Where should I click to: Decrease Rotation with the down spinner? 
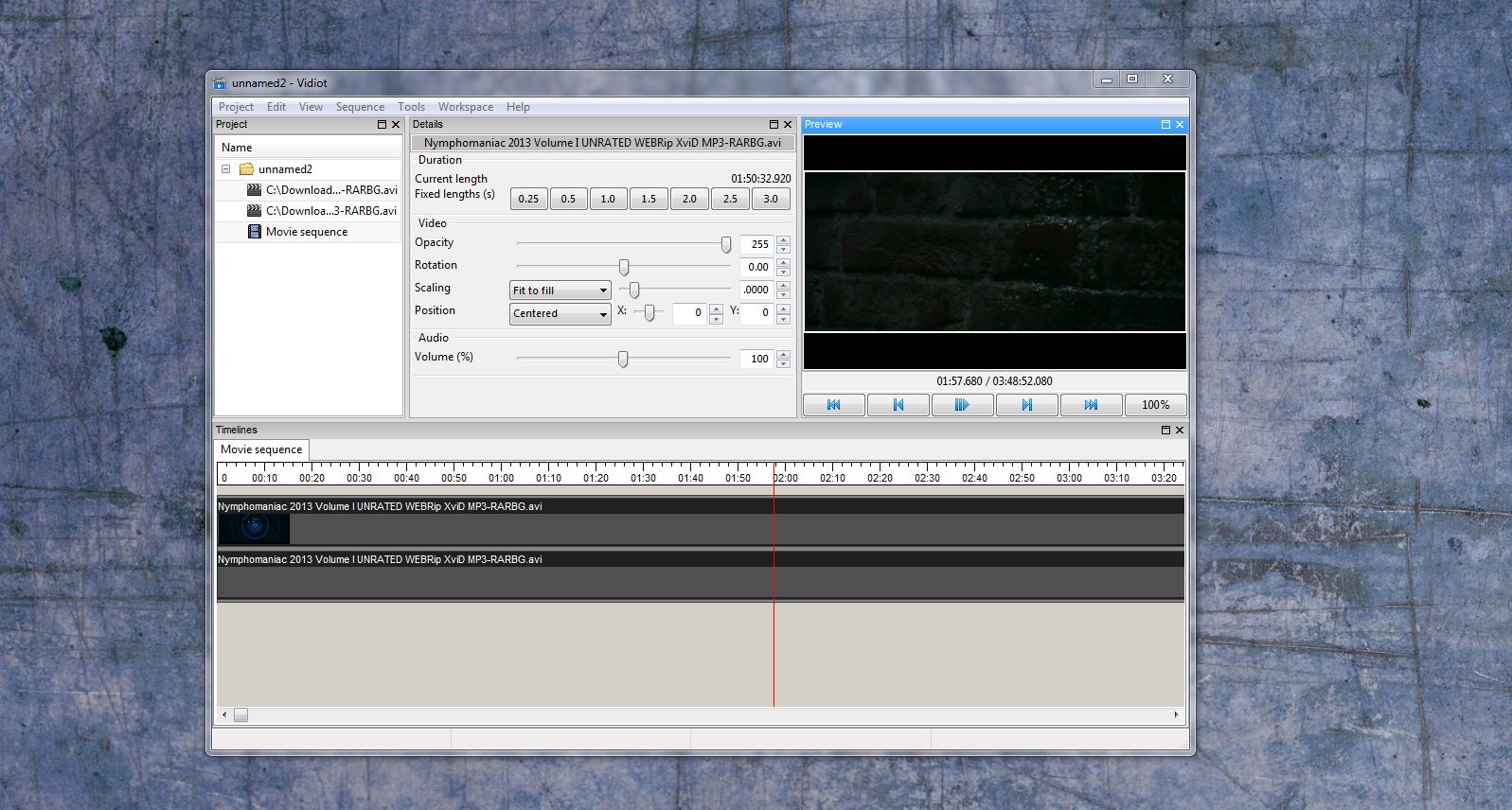783,272
